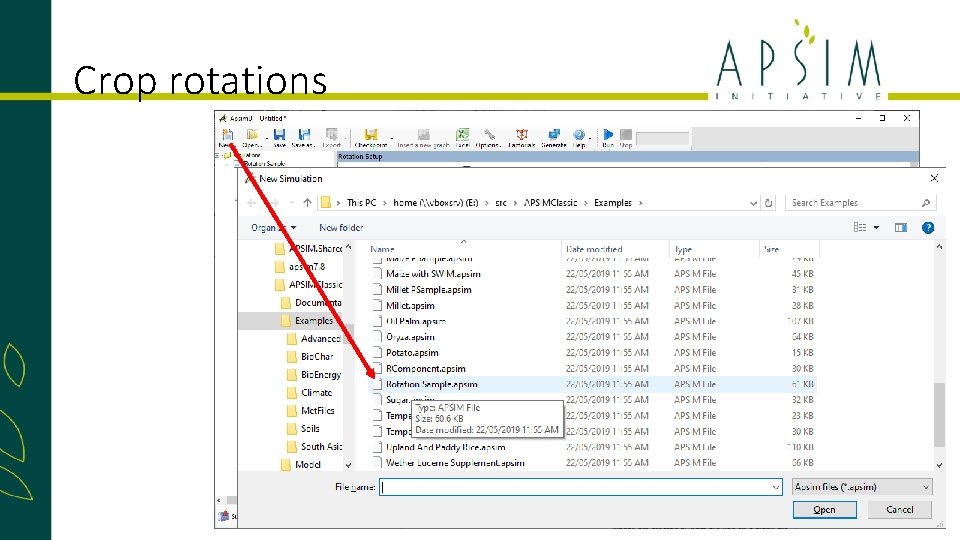
Task: Expand the address bar history dropdown
Action: click(754, 203)
